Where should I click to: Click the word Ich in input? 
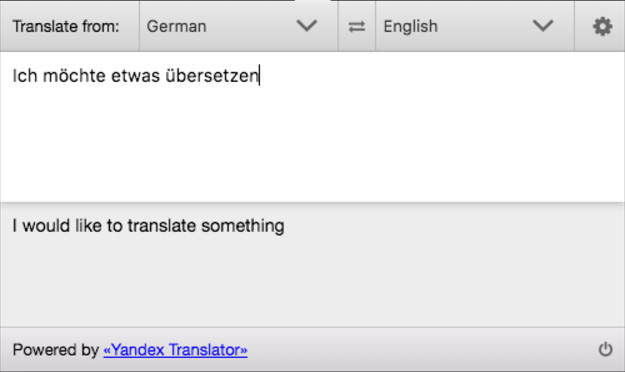[25, 75]
